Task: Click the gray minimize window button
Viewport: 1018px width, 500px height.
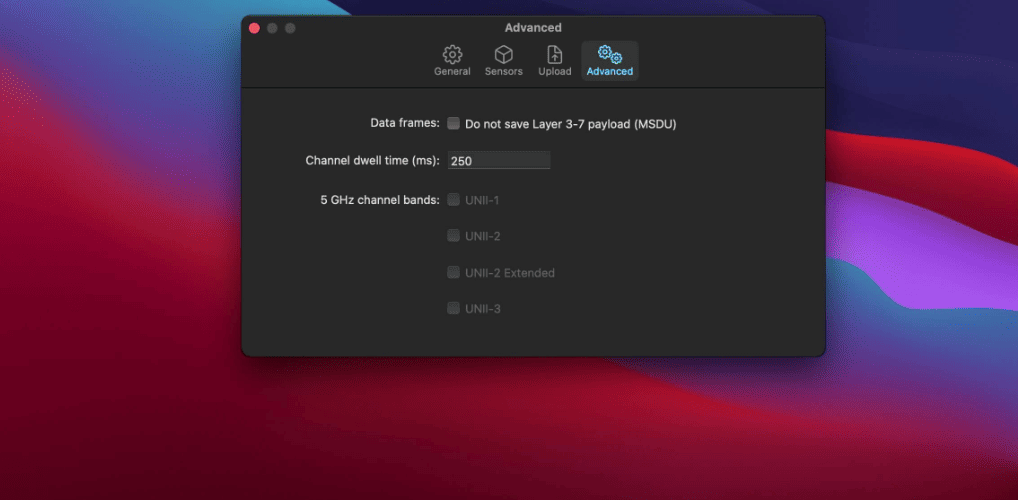Action: (272, 28)
